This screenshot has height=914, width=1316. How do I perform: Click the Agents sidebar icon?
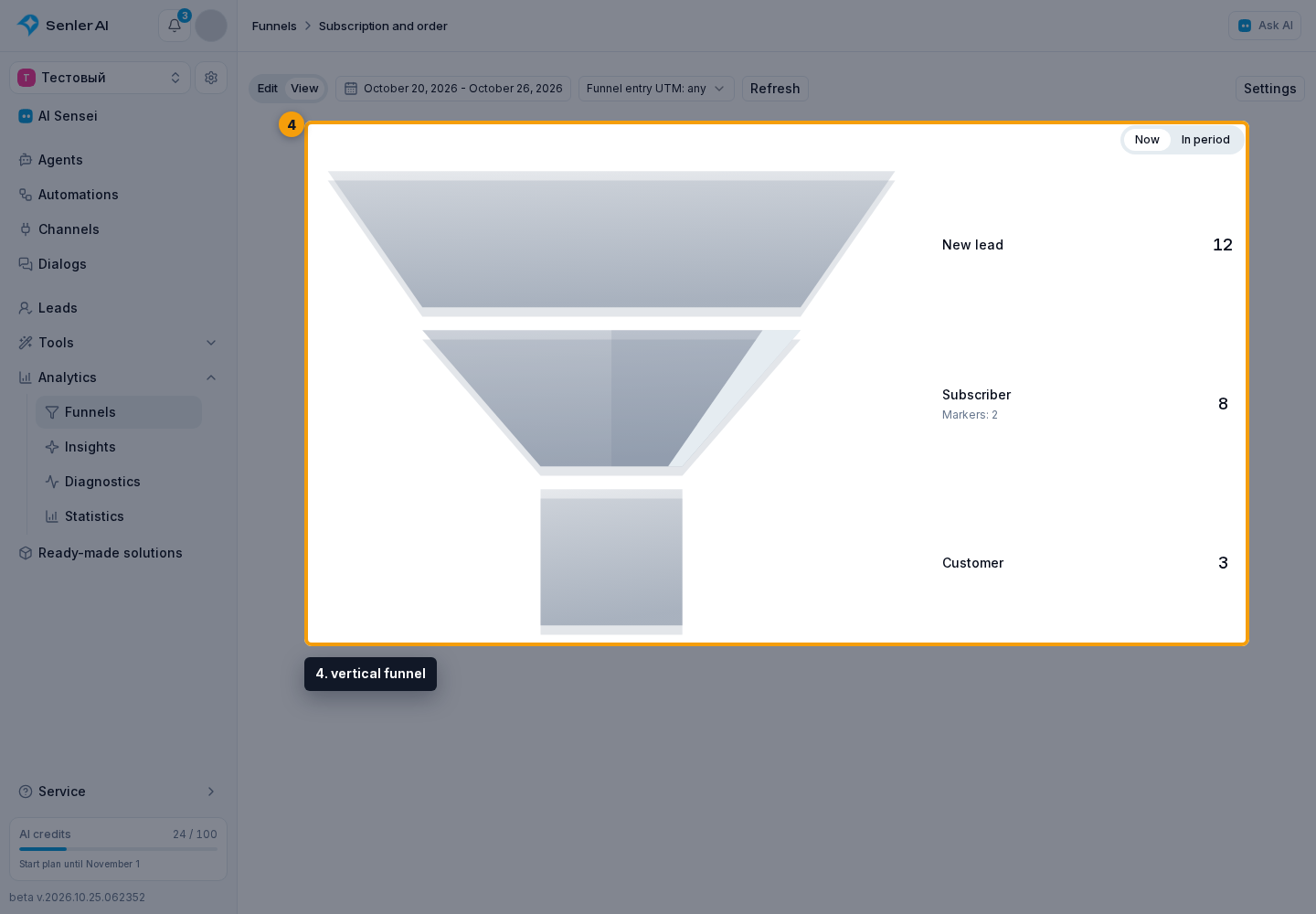pyautogui.click(x=26, y=160)
